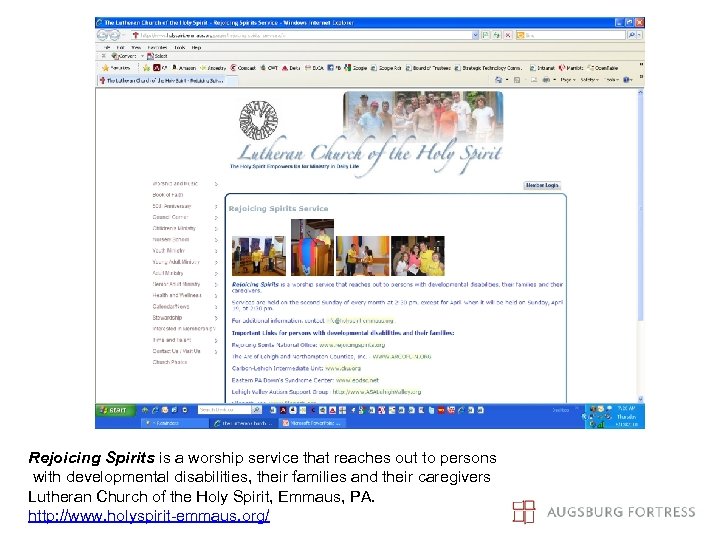Open the group photo in yellow shirts
Image resolution: width=720 pixels, height=540 pixels.
coord(417,256)
